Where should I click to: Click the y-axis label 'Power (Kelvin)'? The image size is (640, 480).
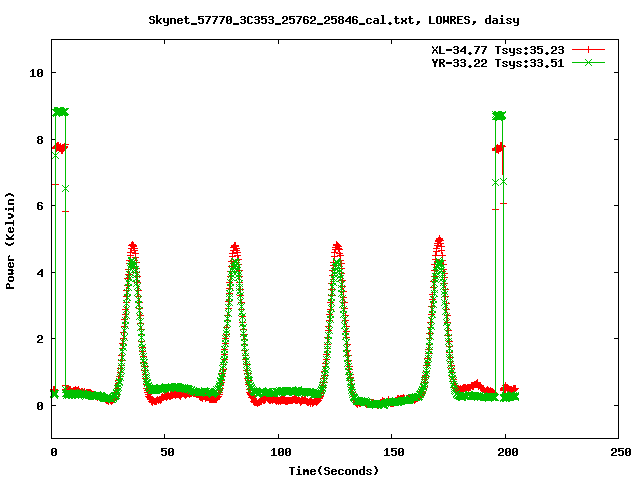(x=10, y=241)
